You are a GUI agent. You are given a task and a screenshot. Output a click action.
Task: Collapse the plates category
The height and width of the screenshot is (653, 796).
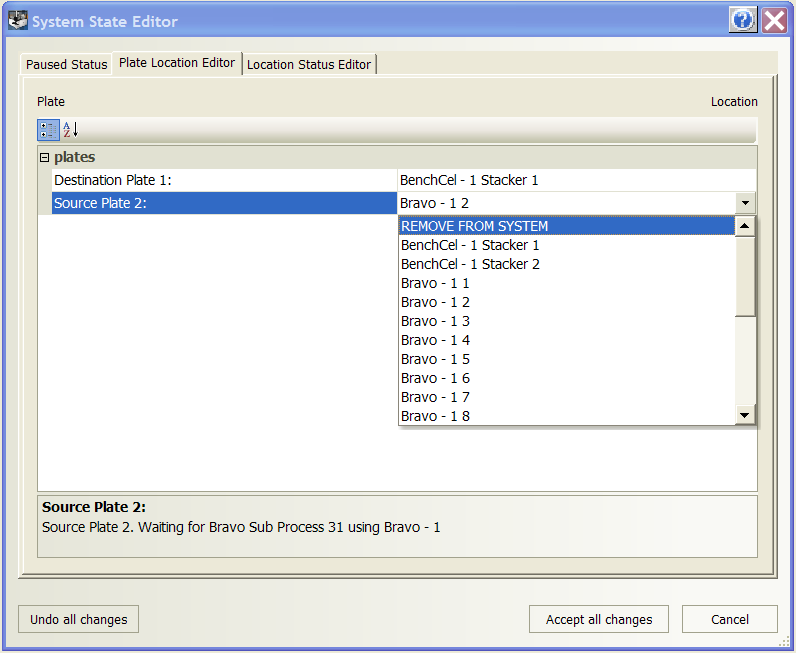pyautogui.click(x=44, y=158)
